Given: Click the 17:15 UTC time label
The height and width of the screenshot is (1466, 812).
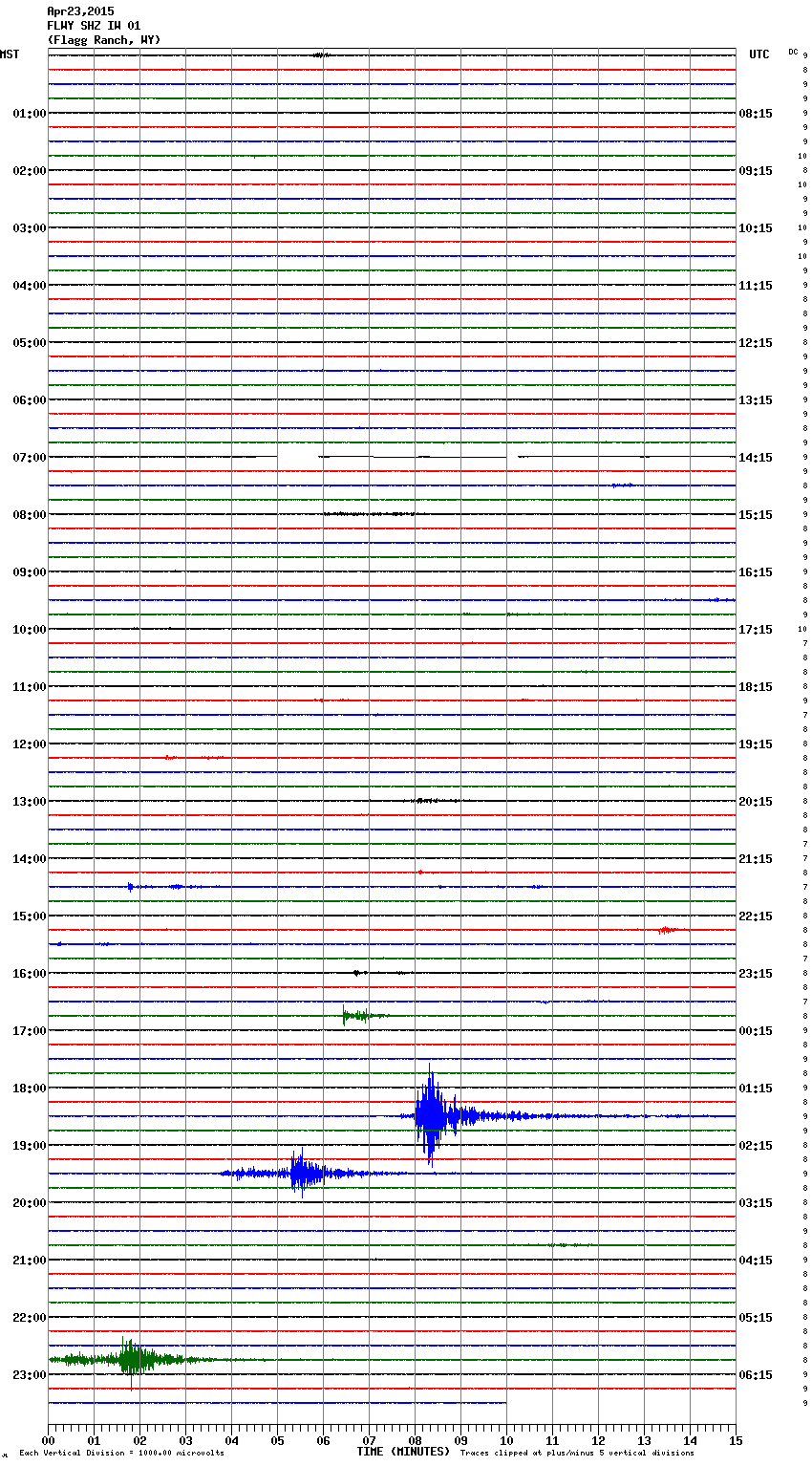Looking at the screenshot, I should [x=756, y=630].
